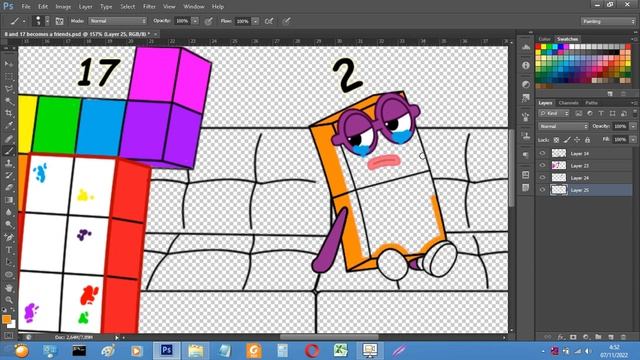640x360 pixels.
Task: Filter layers by type layers icon
Action: click(601, 113)
